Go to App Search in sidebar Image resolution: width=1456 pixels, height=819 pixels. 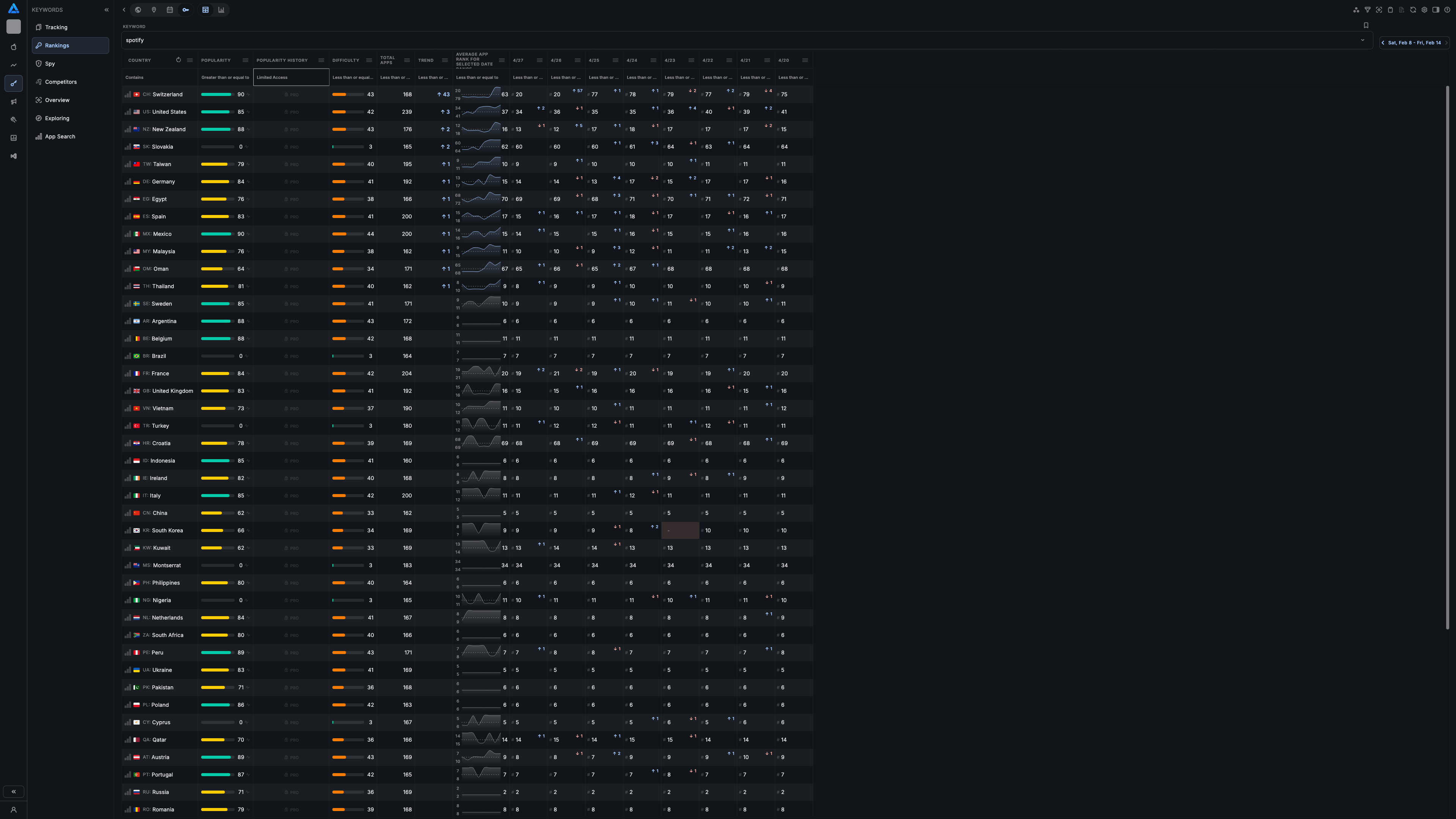60,137
